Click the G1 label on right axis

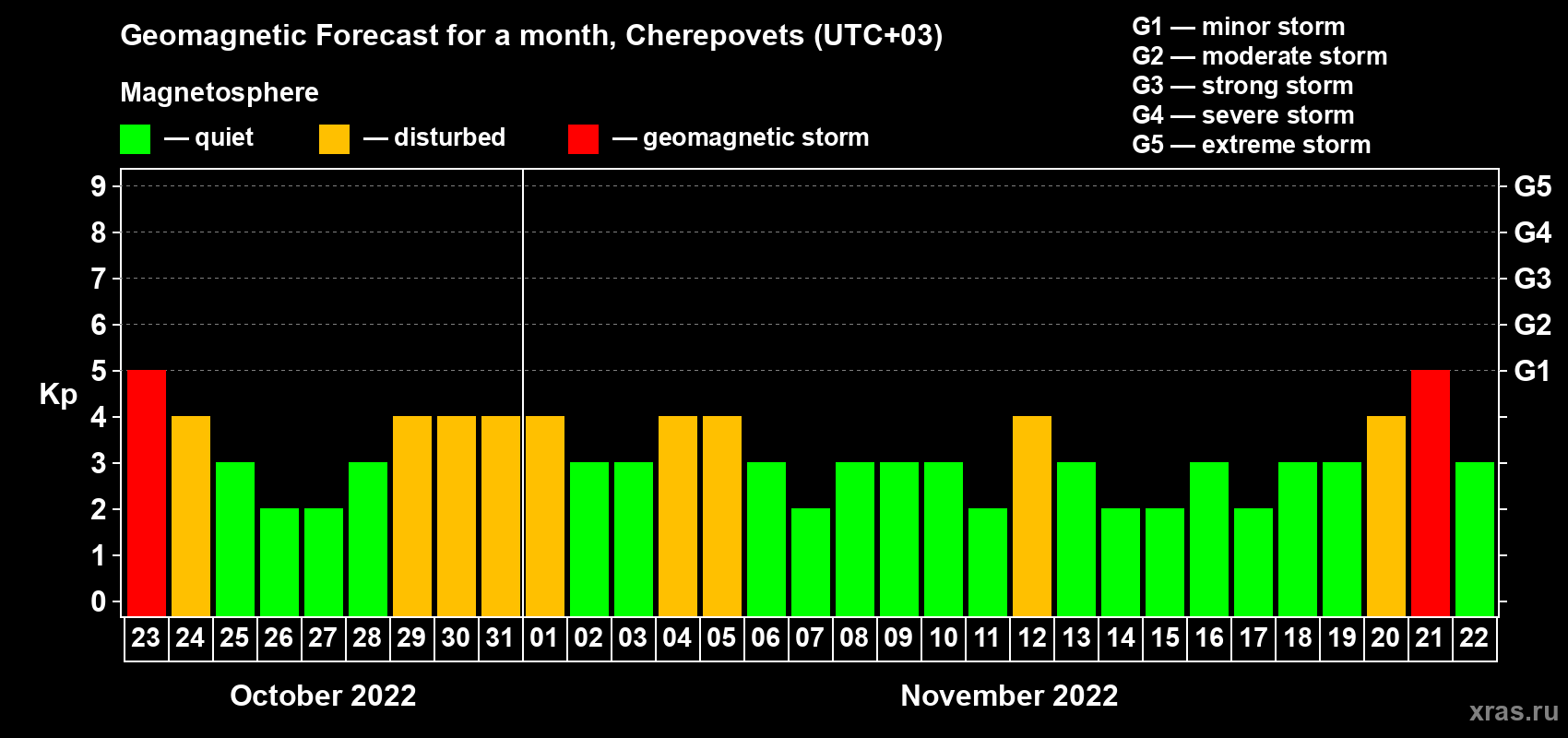click(1532, 371)
